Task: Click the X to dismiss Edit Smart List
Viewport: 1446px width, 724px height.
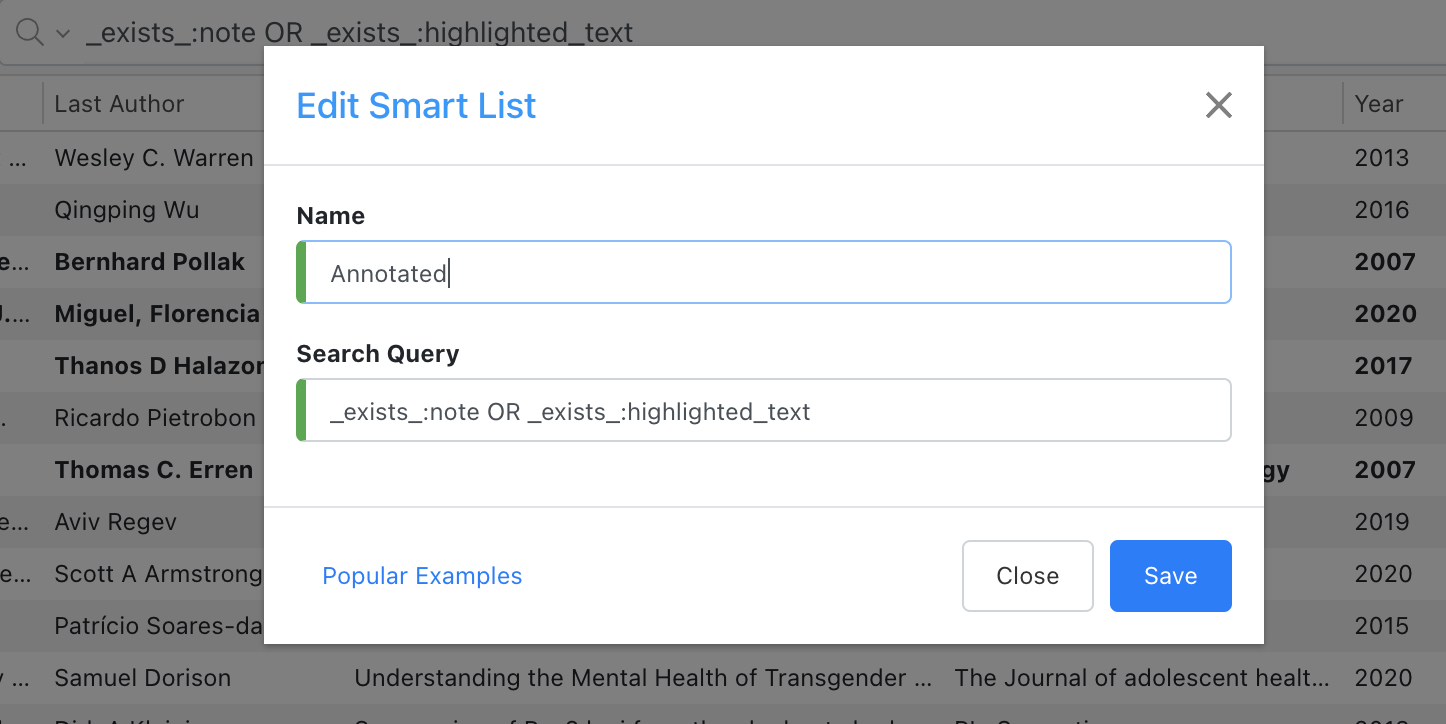Action: click(x=1218, y=104)
